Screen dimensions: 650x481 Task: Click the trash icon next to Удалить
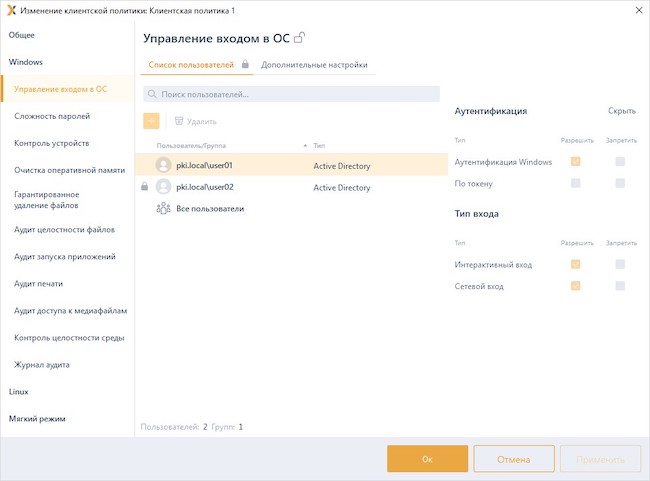[179, 121]
